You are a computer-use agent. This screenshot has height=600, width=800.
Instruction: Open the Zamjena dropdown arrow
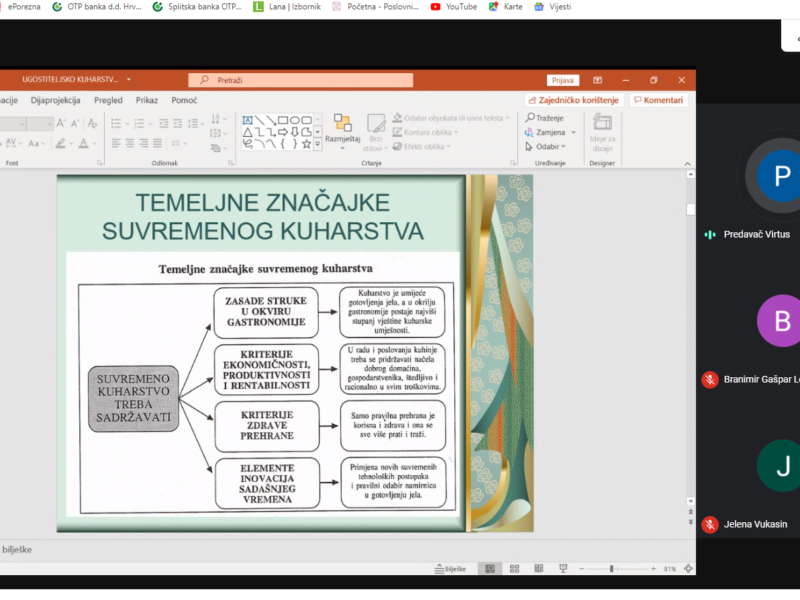point(573,132)
